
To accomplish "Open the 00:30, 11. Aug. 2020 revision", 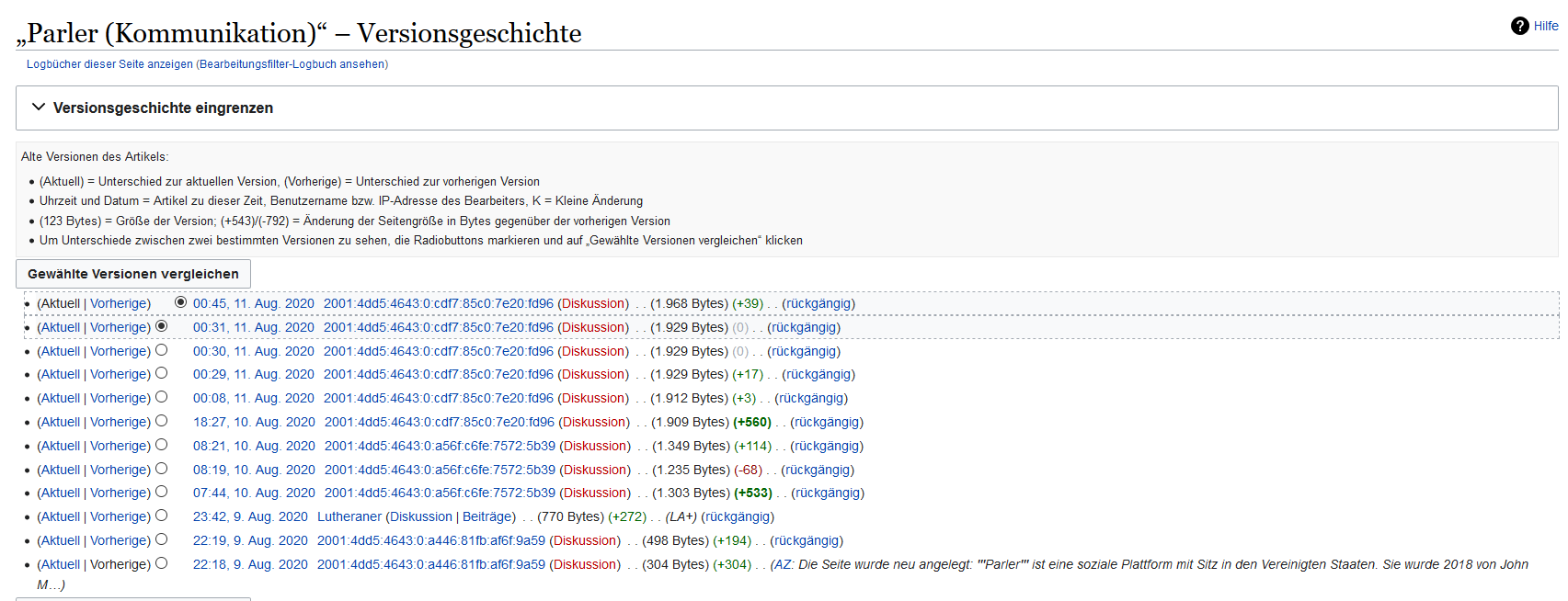I will click(x=254, y=352).
